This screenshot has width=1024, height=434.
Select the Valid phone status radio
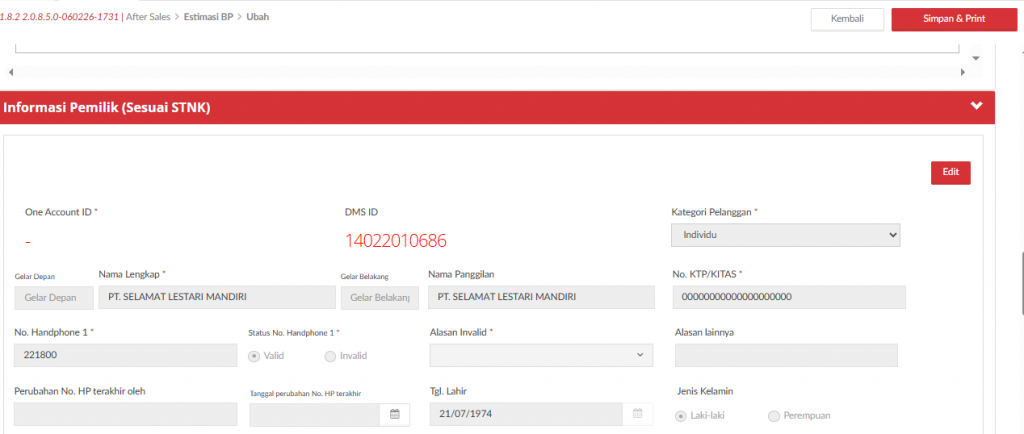tap(254, 356)
